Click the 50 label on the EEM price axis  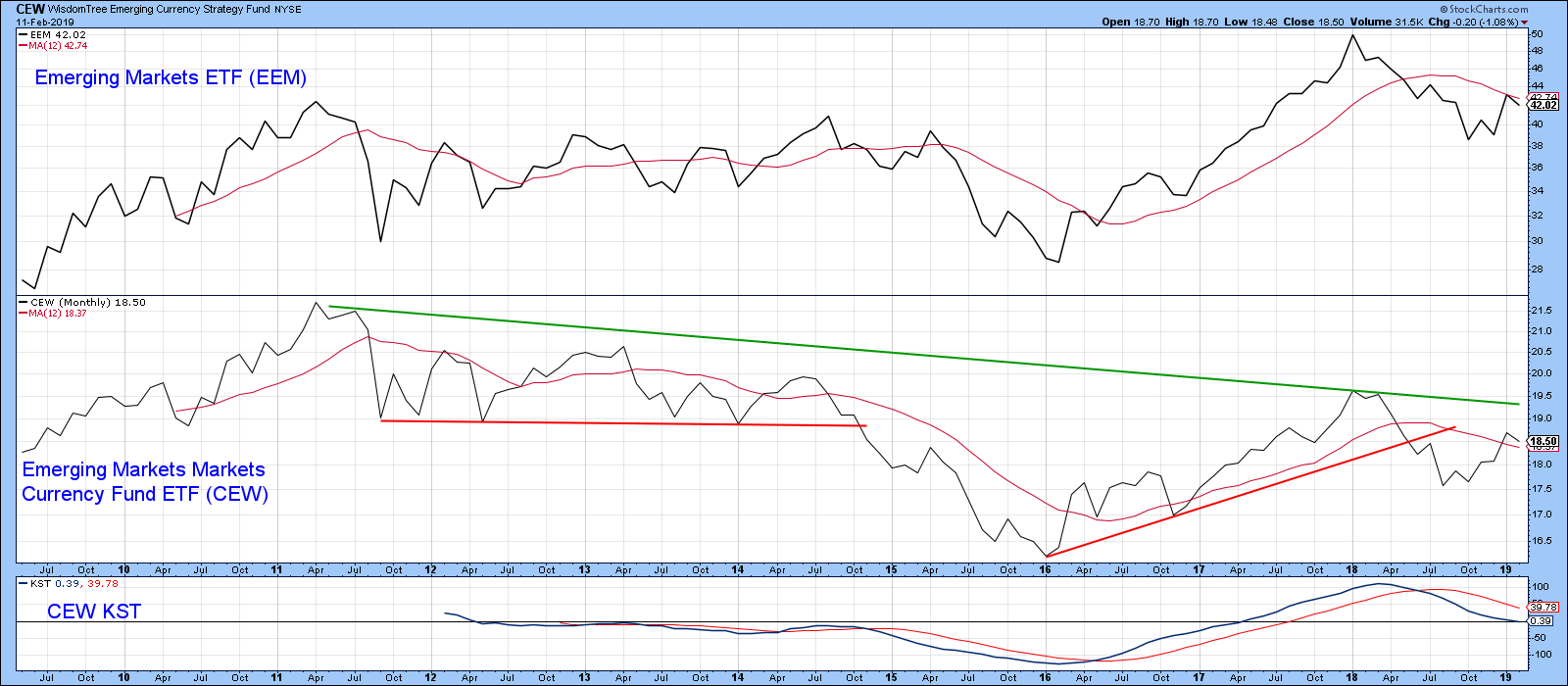point(1538,34)
